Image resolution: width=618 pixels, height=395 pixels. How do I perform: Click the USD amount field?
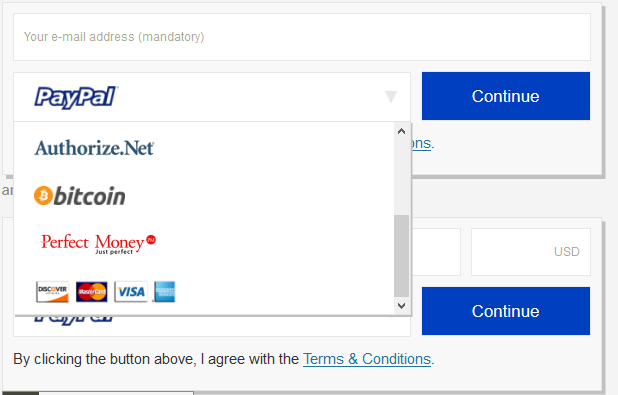tap(531, 252)
